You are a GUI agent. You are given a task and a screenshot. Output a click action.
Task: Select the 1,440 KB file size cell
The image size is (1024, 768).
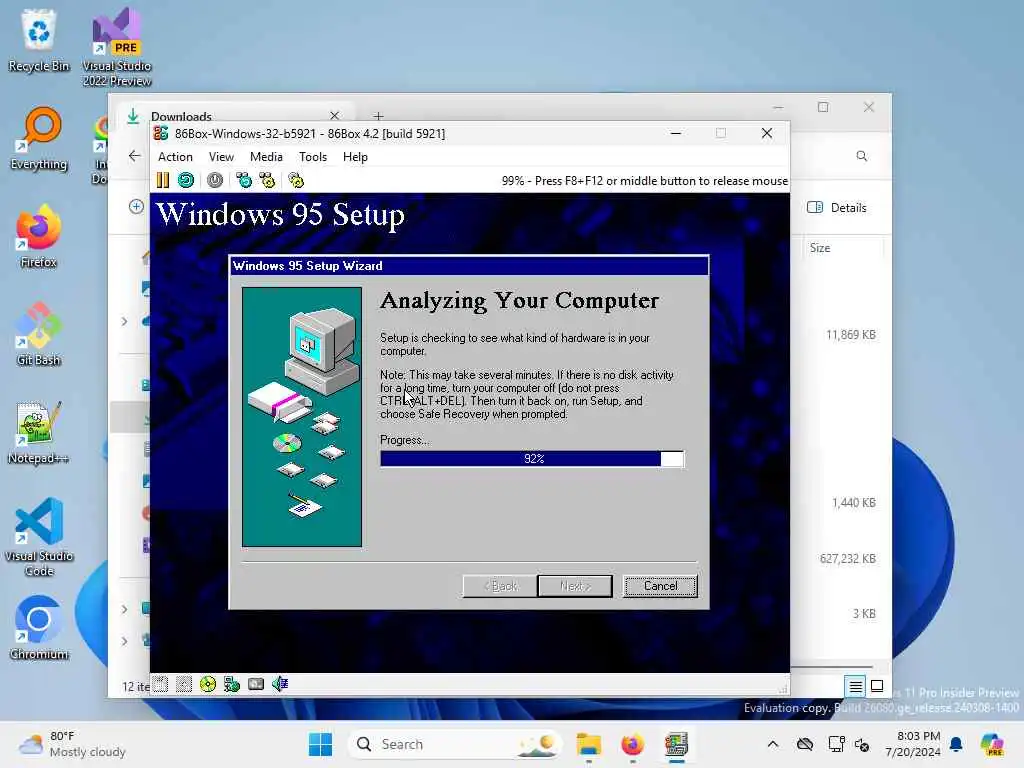854,503
